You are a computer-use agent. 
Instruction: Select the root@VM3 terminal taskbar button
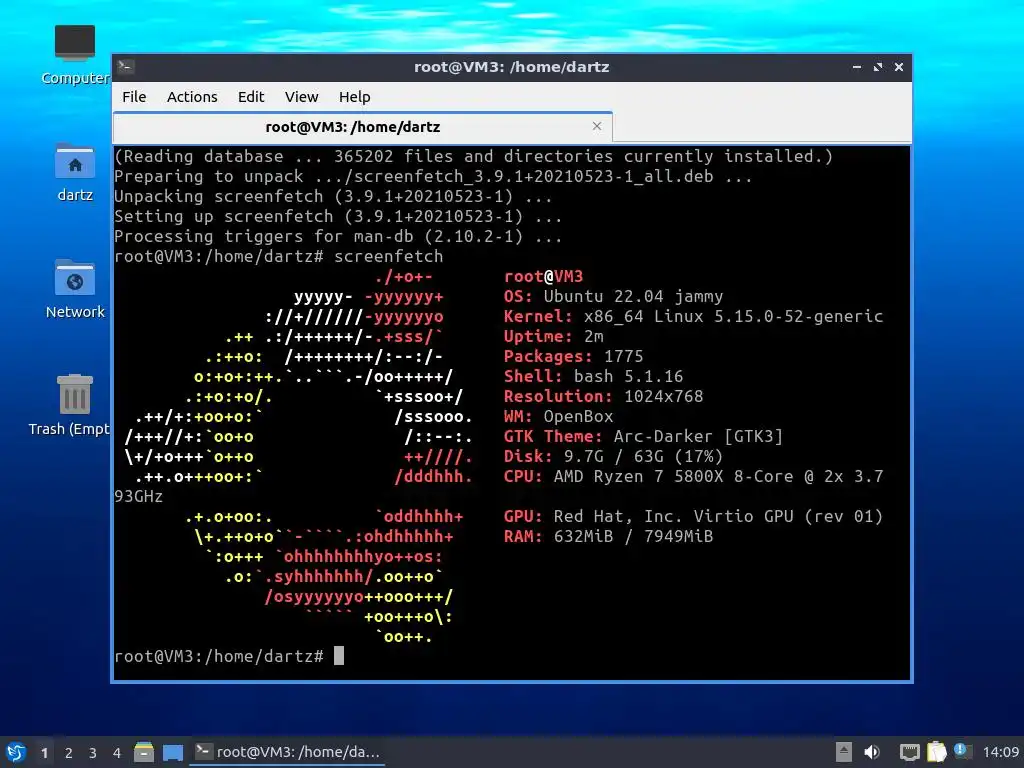point(287,752)
